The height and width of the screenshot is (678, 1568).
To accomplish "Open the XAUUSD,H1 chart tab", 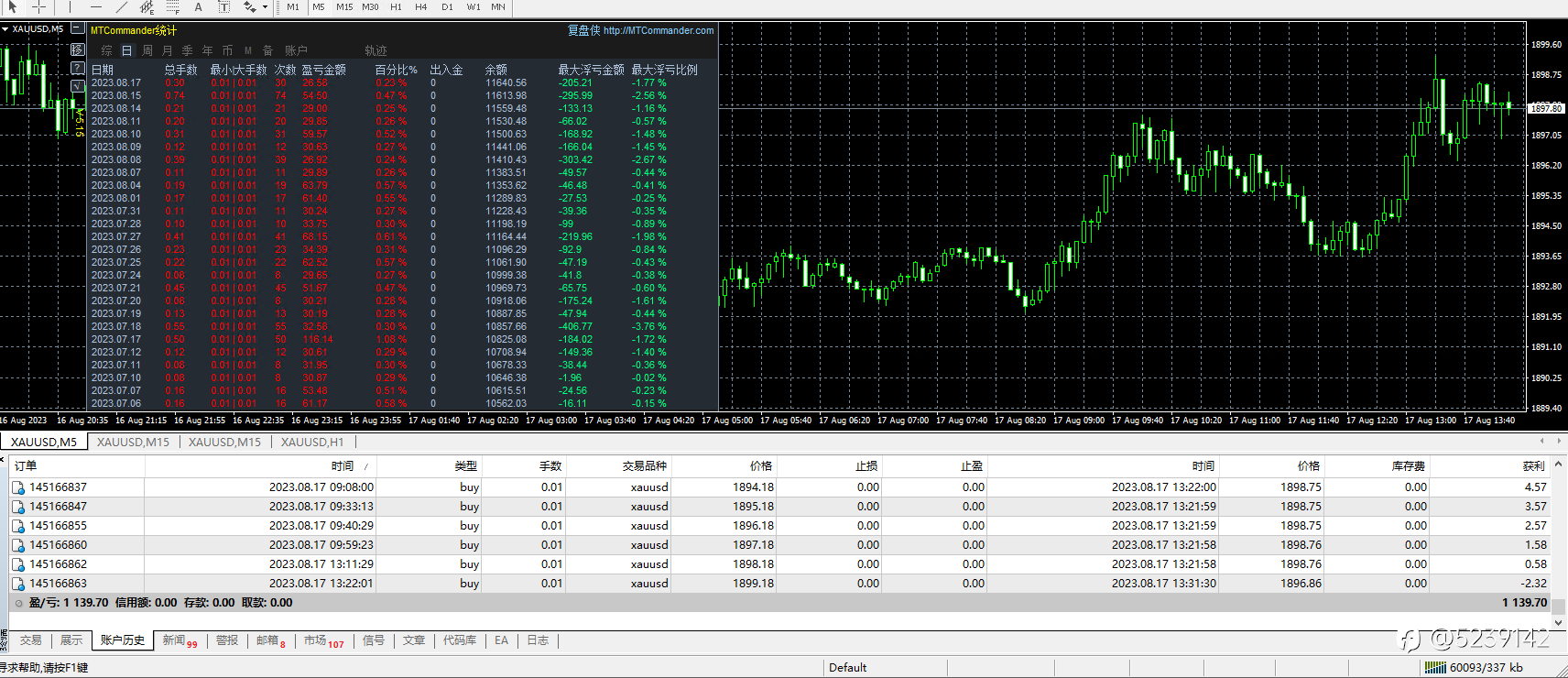I will 312,442.
